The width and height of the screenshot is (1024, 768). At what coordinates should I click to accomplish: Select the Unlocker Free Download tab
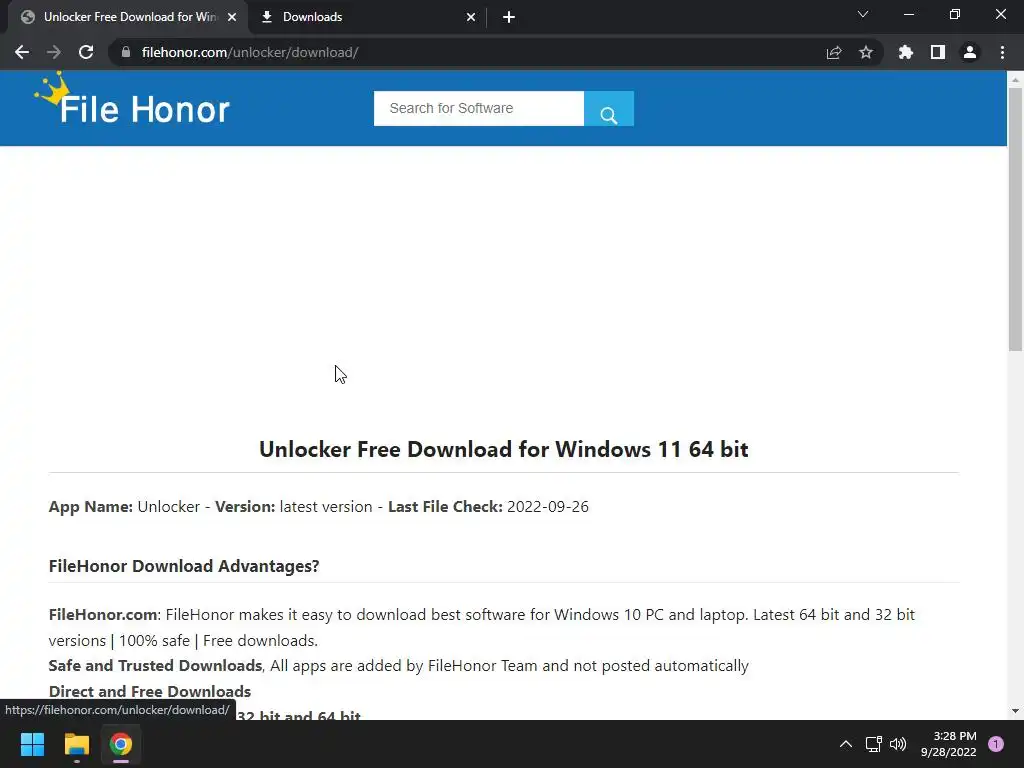[127, 17]
